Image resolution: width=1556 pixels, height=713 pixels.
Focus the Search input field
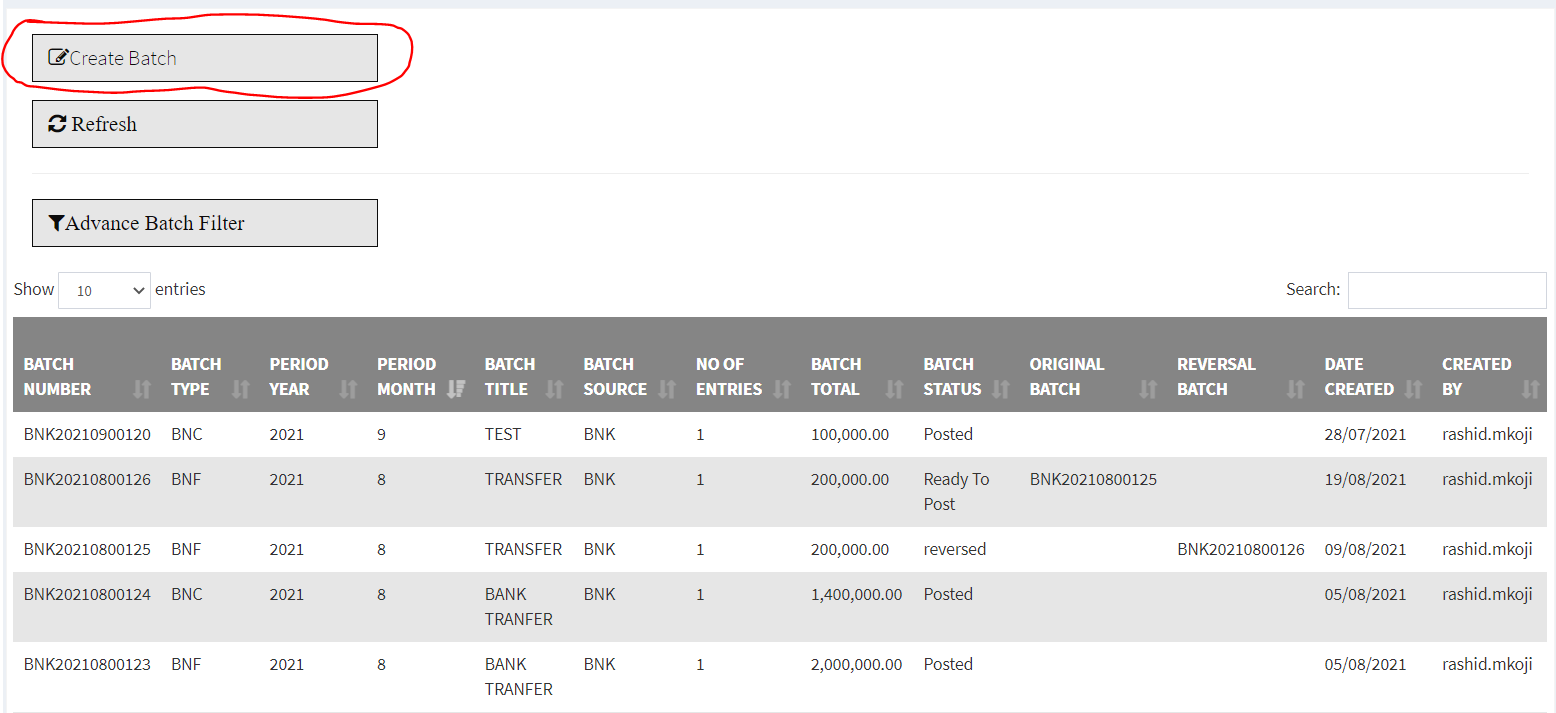[x=1446, y=290]
